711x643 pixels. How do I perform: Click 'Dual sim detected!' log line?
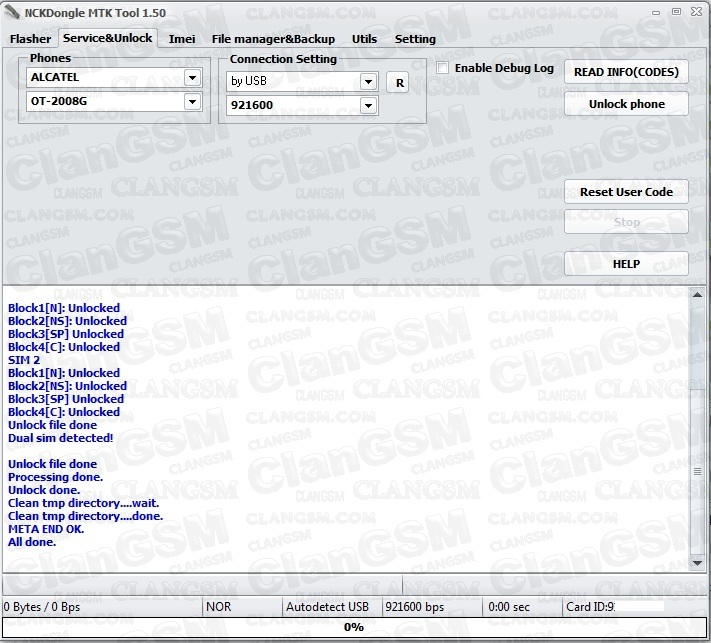pyautogui.click(x=60, y=438)
